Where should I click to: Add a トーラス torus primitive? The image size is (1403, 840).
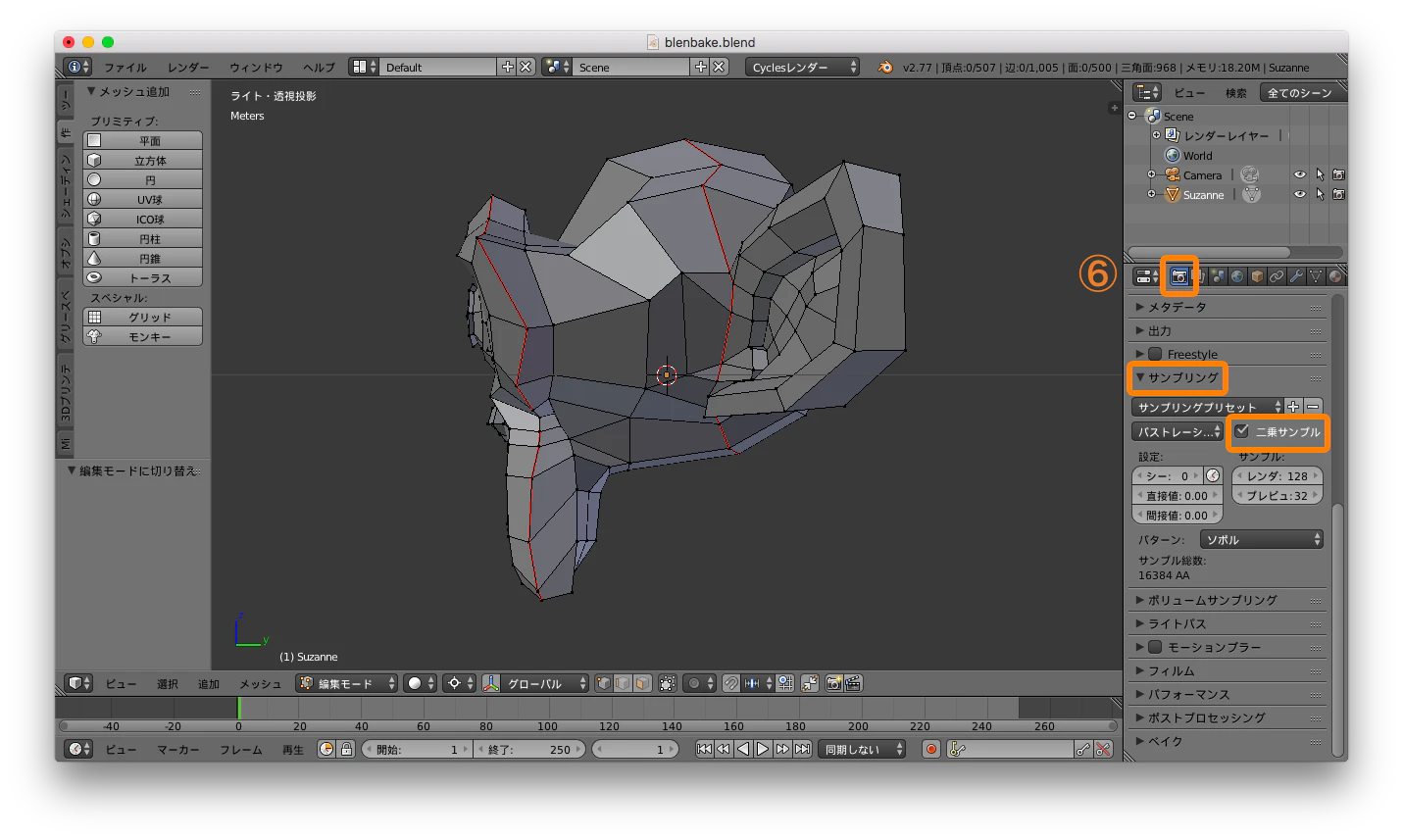pyautogui.click(x=142, y=277)
